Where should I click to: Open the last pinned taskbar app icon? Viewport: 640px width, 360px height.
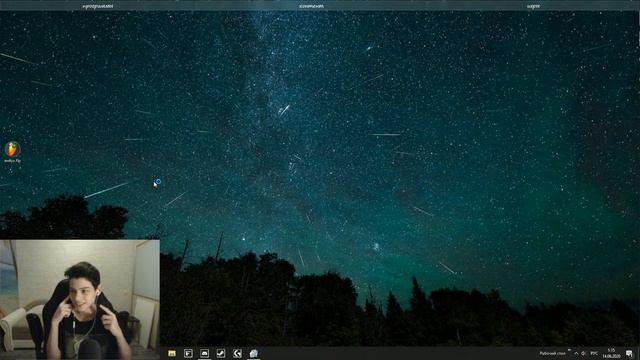pyautogui.click(x=253, y=353)
